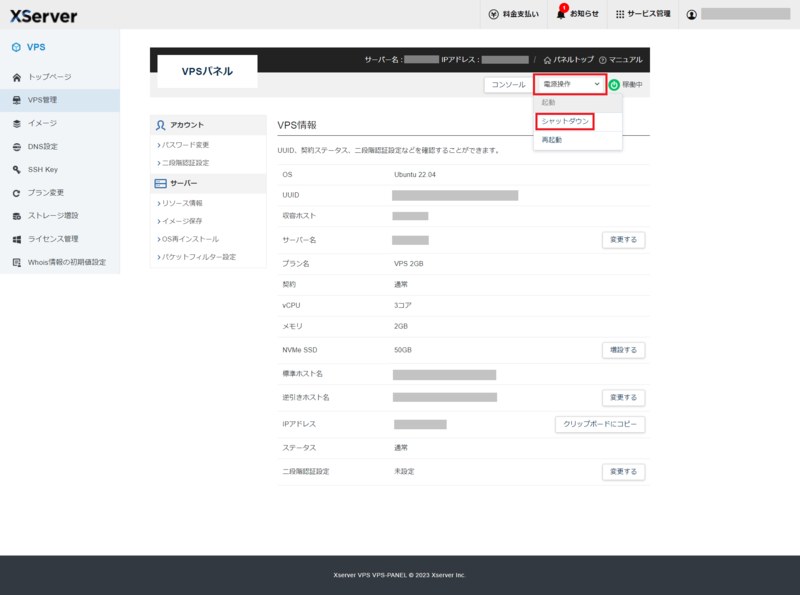Viewport: 800px width, 595px height.
Task: Click クリップボードにコピー button
Action: [600, 424]
